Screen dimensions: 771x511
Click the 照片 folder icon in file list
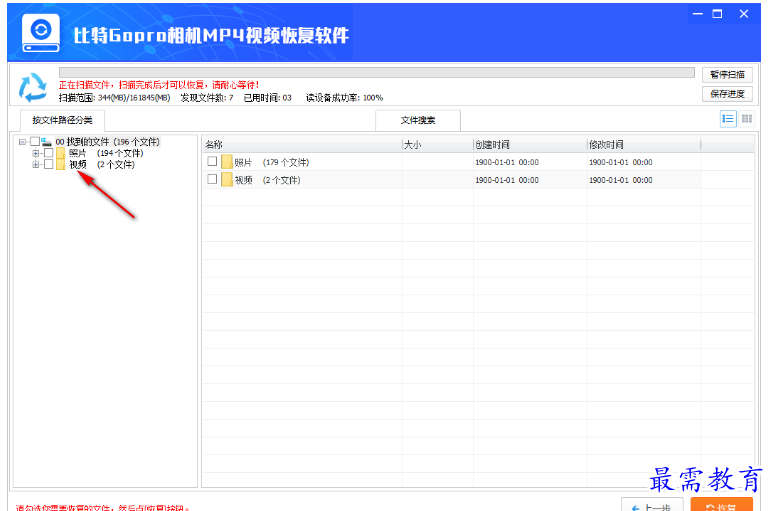coord(227,162)
